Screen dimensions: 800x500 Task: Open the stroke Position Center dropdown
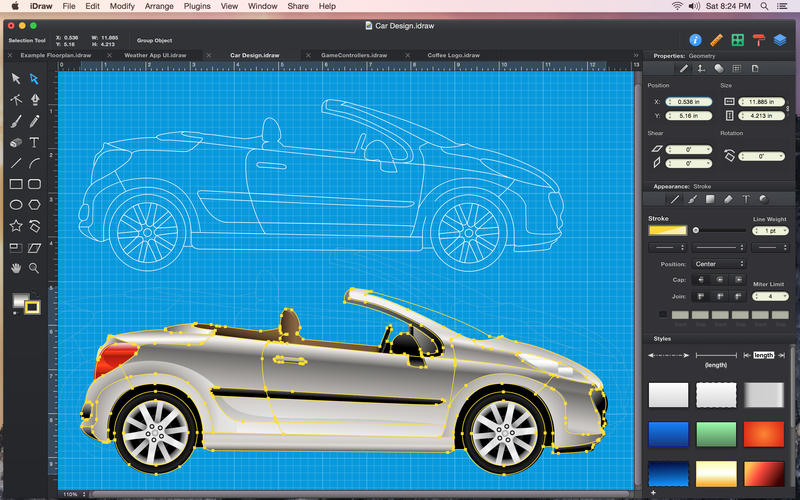pos(719,264)
